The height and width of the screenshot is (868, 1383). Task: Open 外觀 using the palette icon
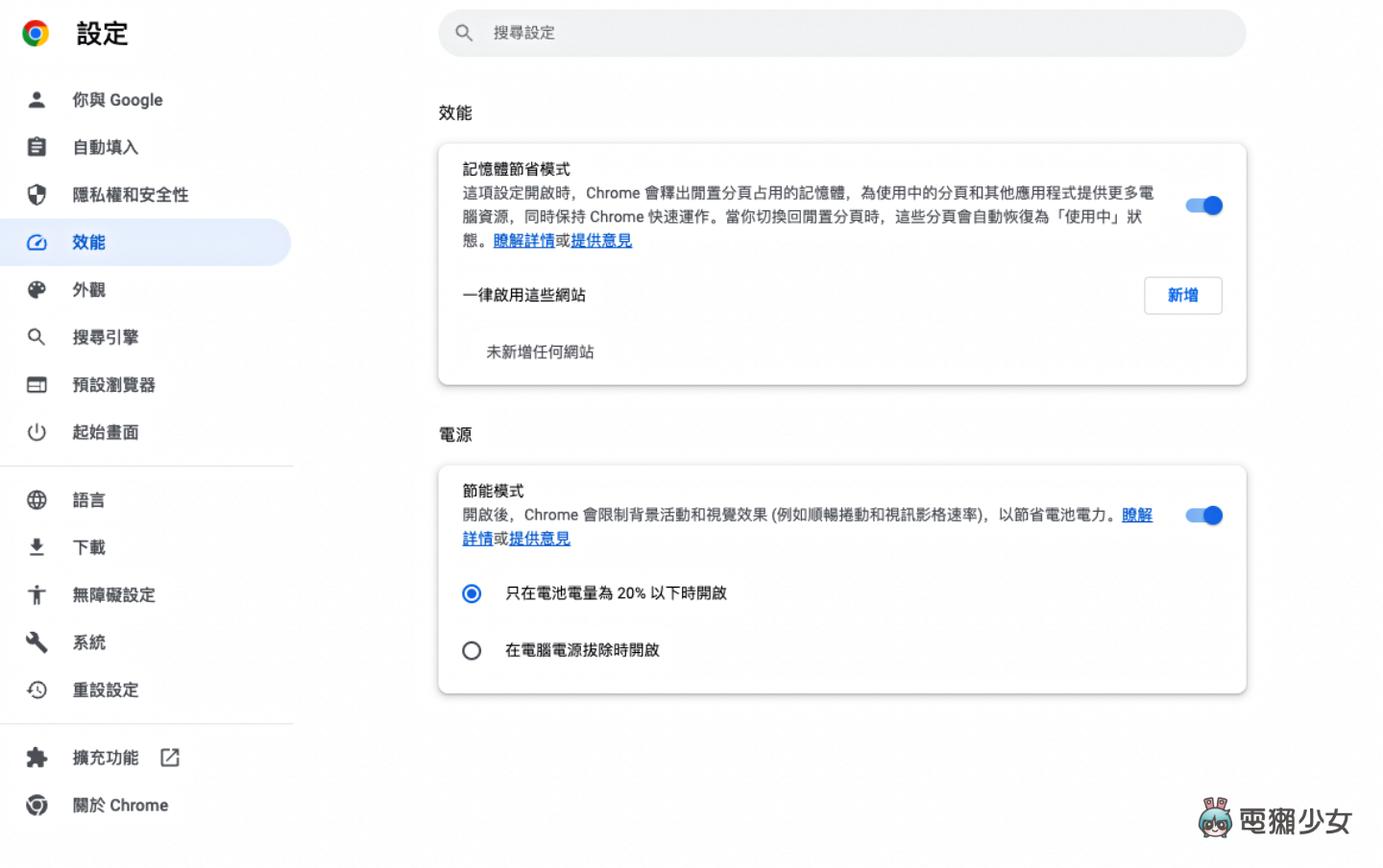coord(36,289)
